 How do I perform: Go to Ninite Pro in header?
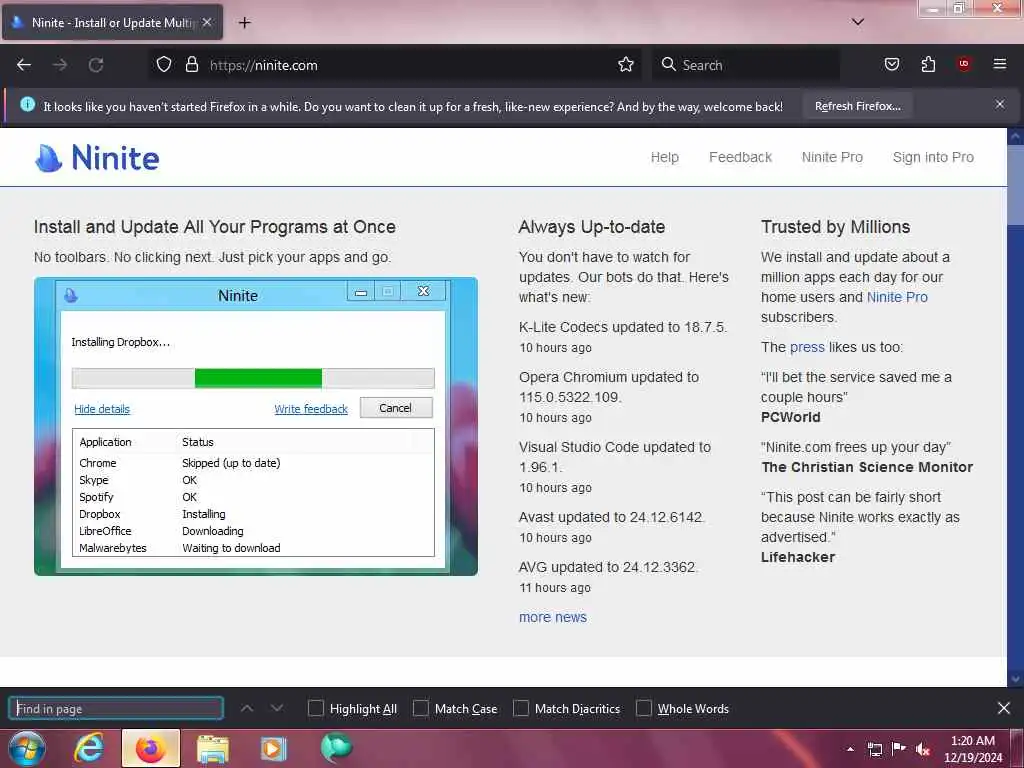tap(832, 157)
